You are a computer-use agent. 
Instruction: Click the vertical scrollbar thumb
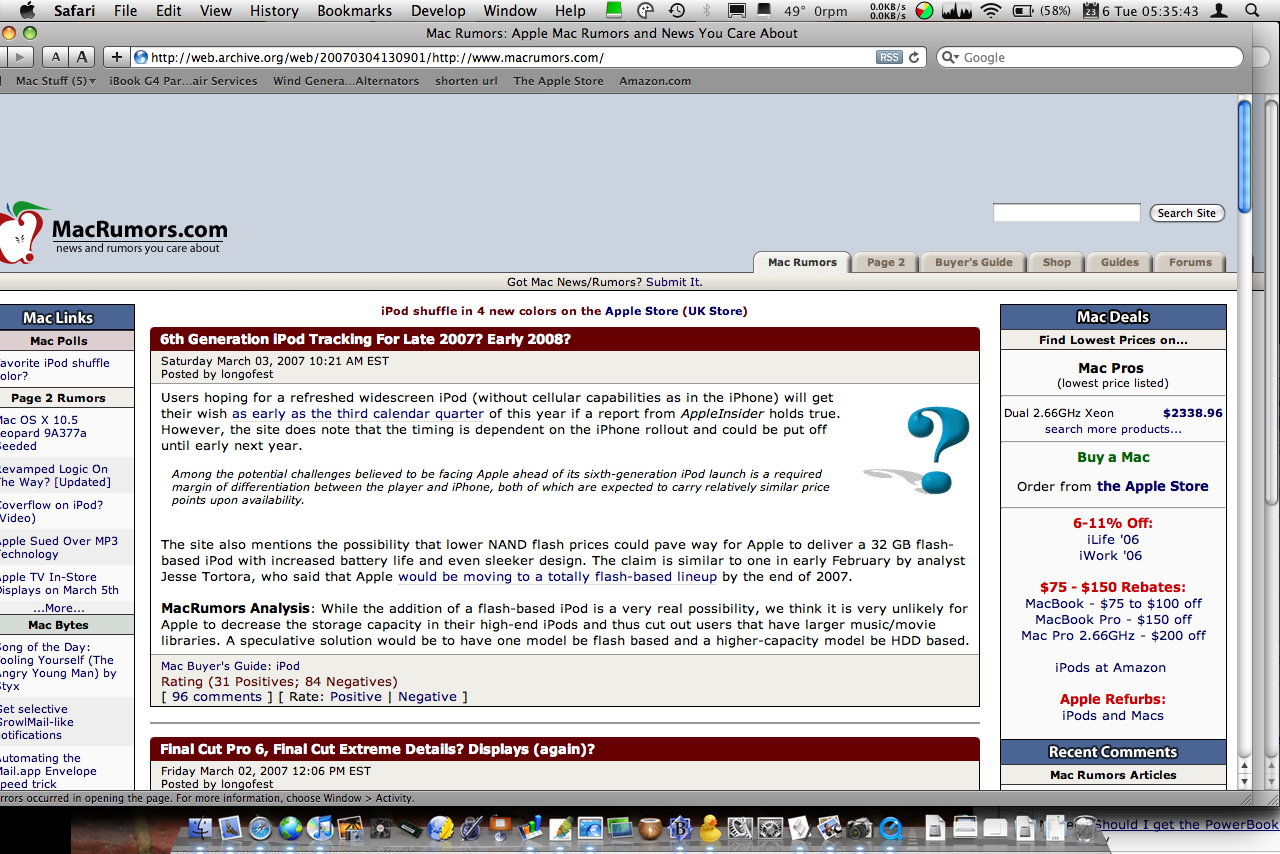(x=1244, y=155)
